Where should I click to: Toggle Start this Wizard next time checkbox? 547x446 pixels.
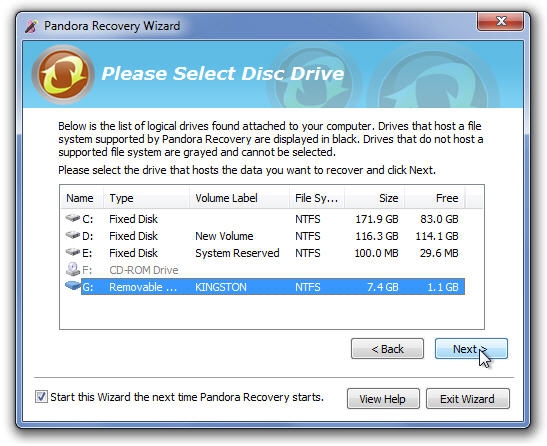tap(41, 396)
